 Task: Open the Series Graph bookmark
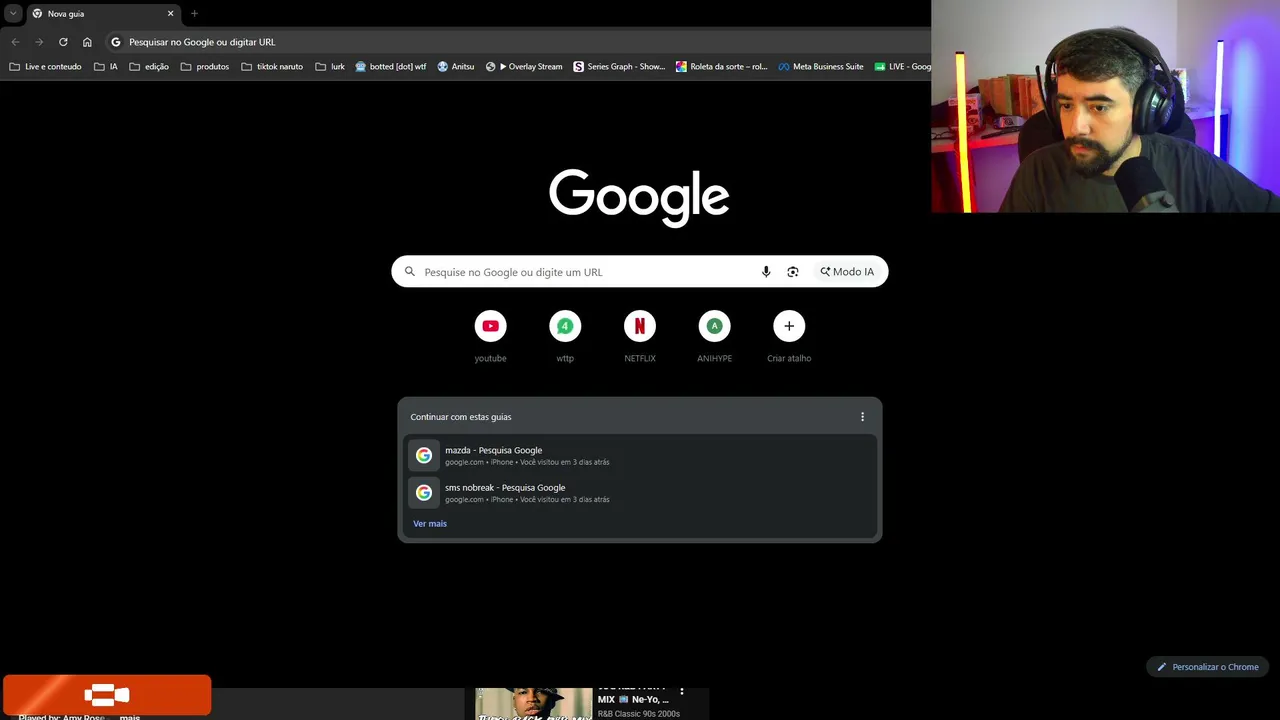pos(619,67)
